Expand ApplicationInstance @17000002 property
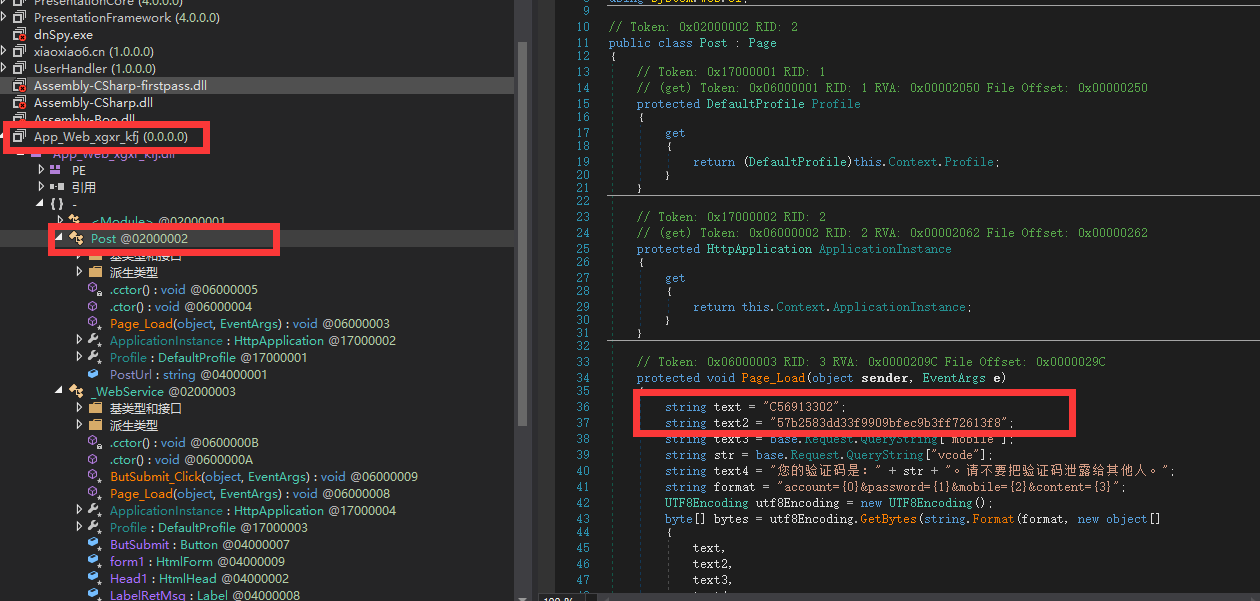 [79, 341]
